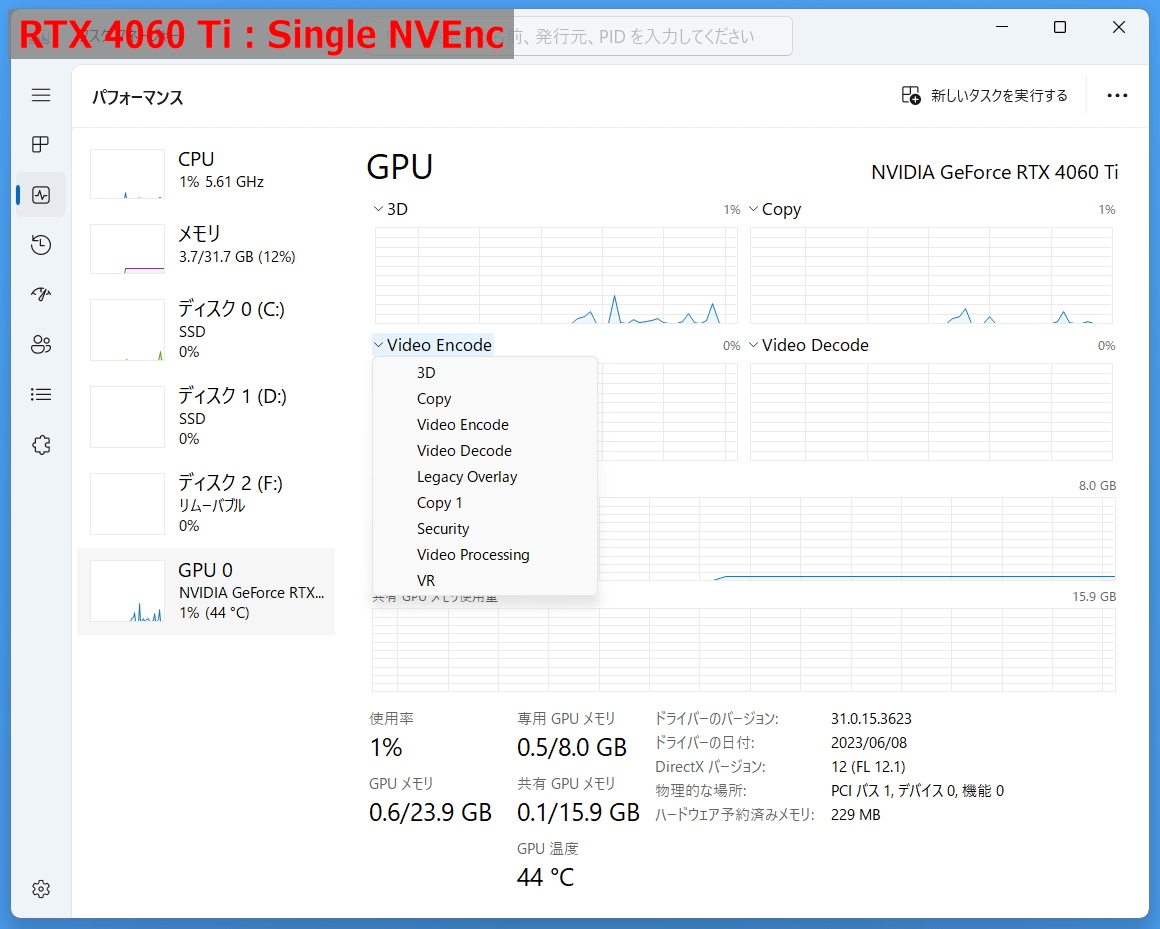This screenshot has height=929, width=1160.
Task: Expand the Copy engine dropdown
Action: coord(775,209)
